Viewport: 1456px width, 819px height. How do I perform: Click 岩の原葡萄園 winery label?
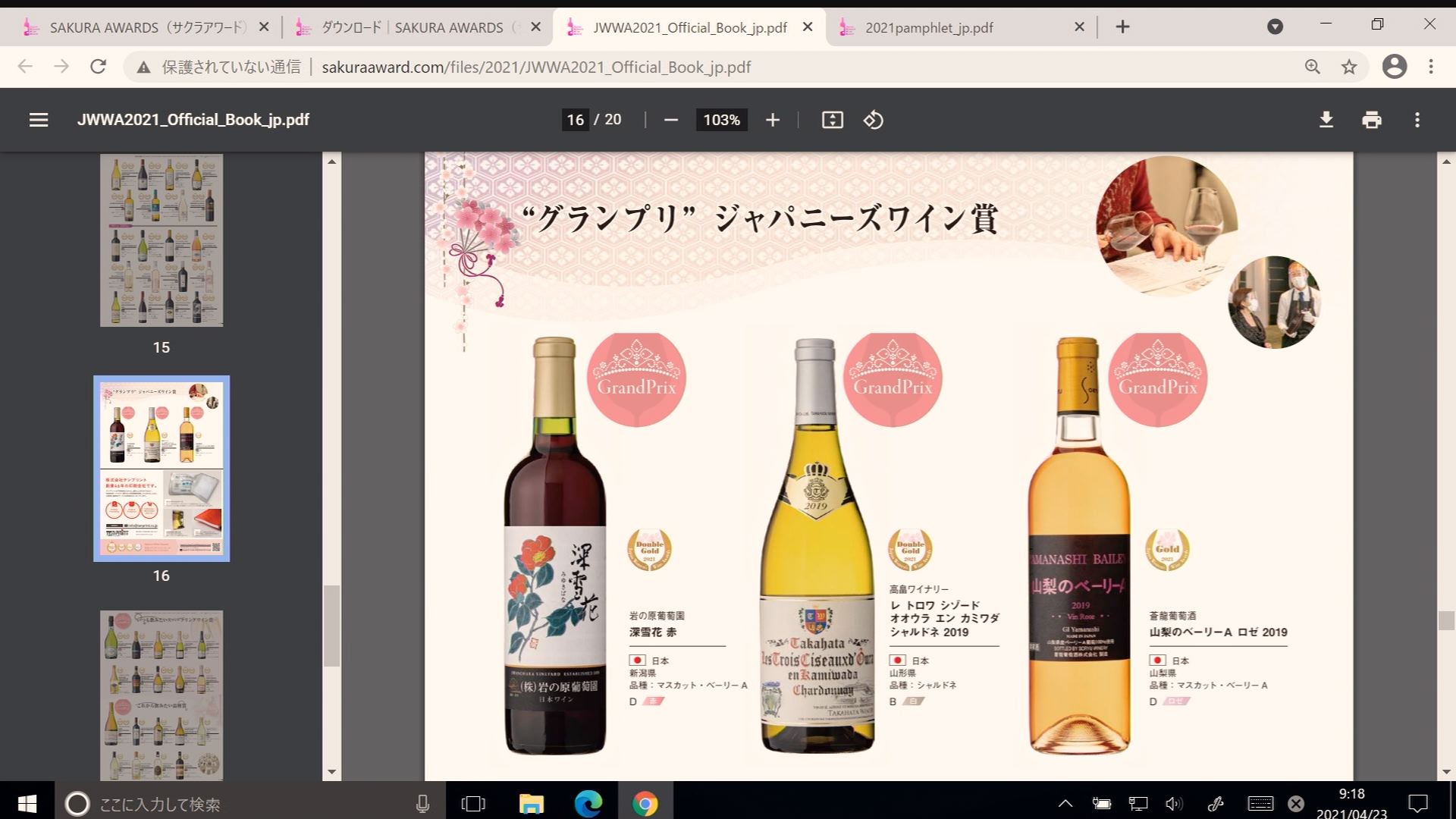pyautogui.click(x=657, y=616)
